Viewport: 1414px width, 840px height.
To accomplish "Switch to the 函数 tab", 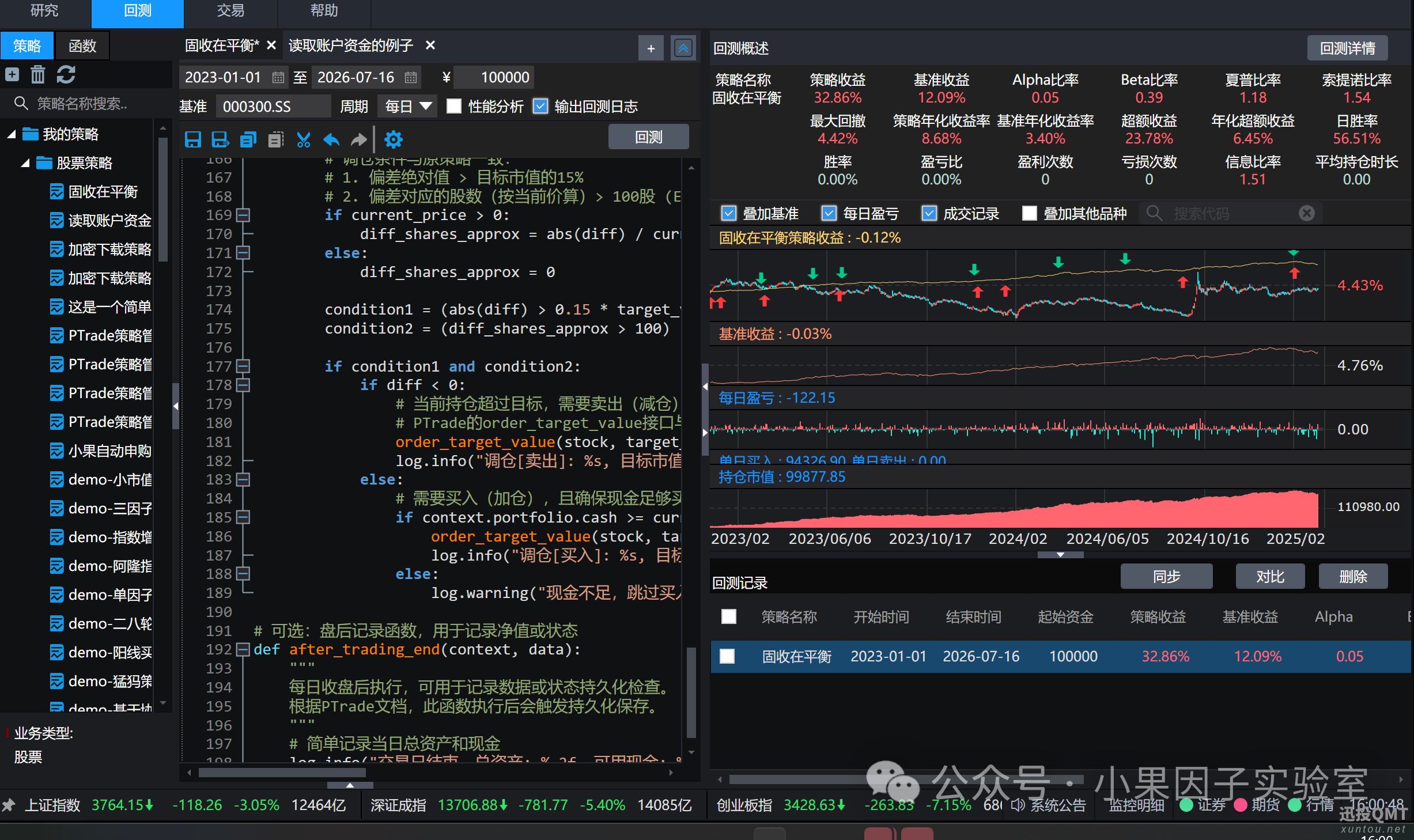I will (x=82, y=46).
